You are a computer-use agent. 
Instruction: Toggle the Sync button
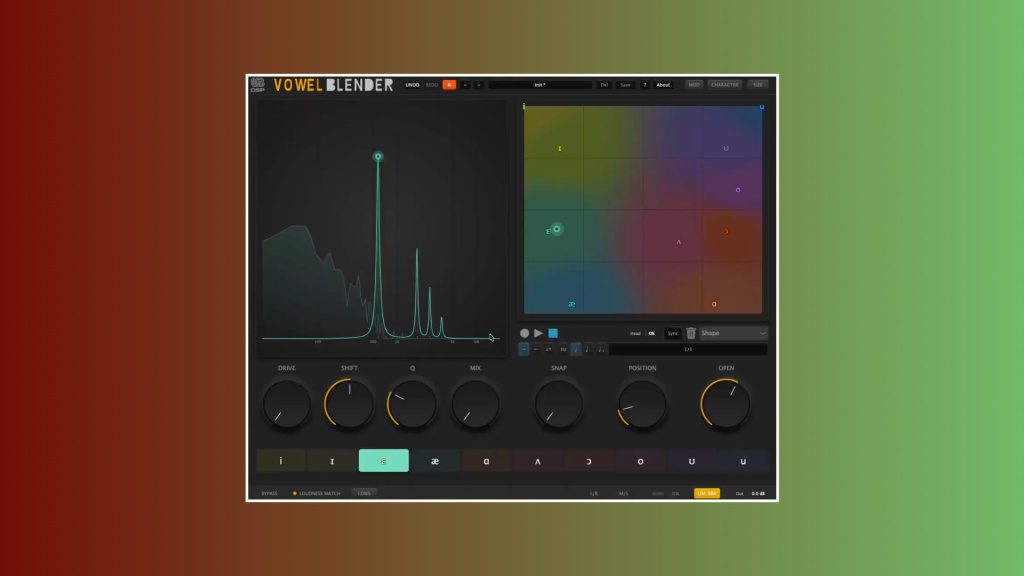pyautogui.click(x=673, y=334)
